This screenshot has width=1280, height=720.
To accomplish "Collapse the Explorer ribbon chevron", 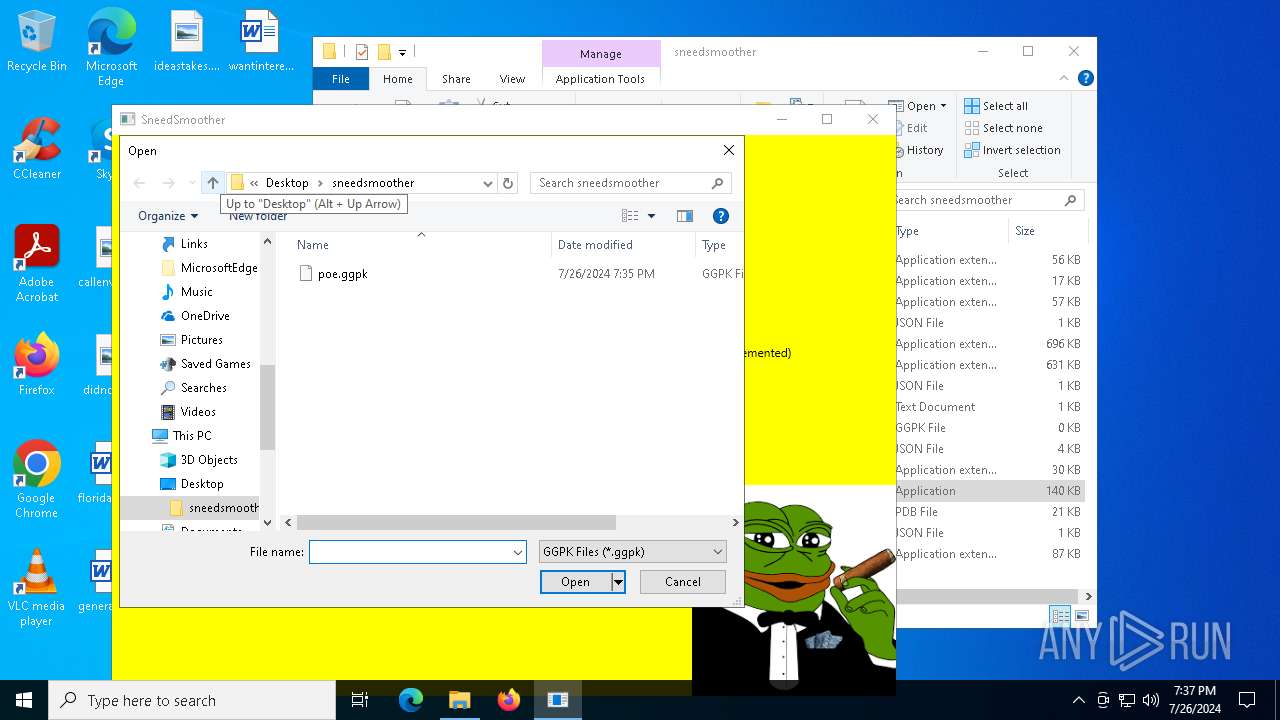I will 1065,78.
